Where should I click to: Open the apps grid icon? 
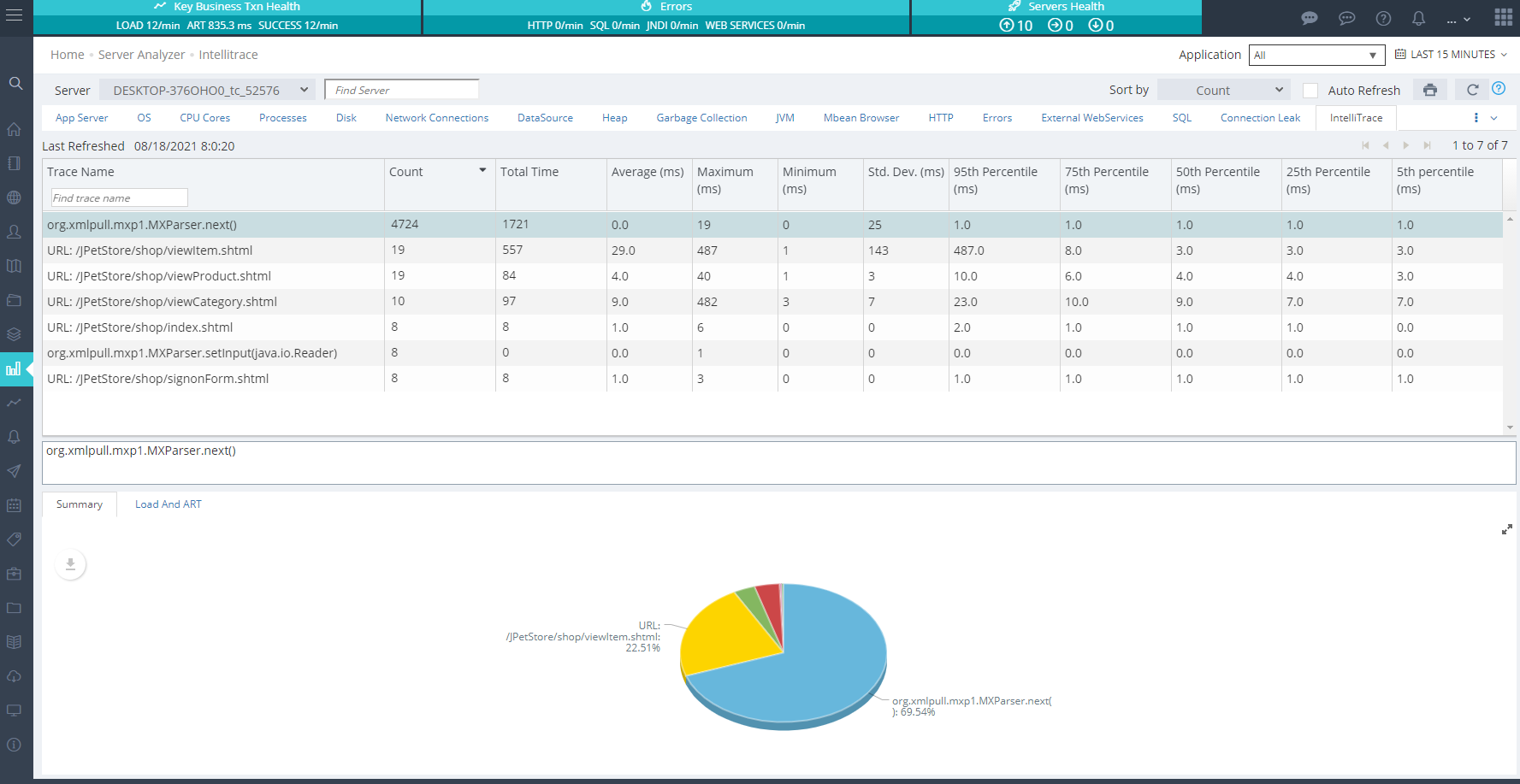point(1503,18)
